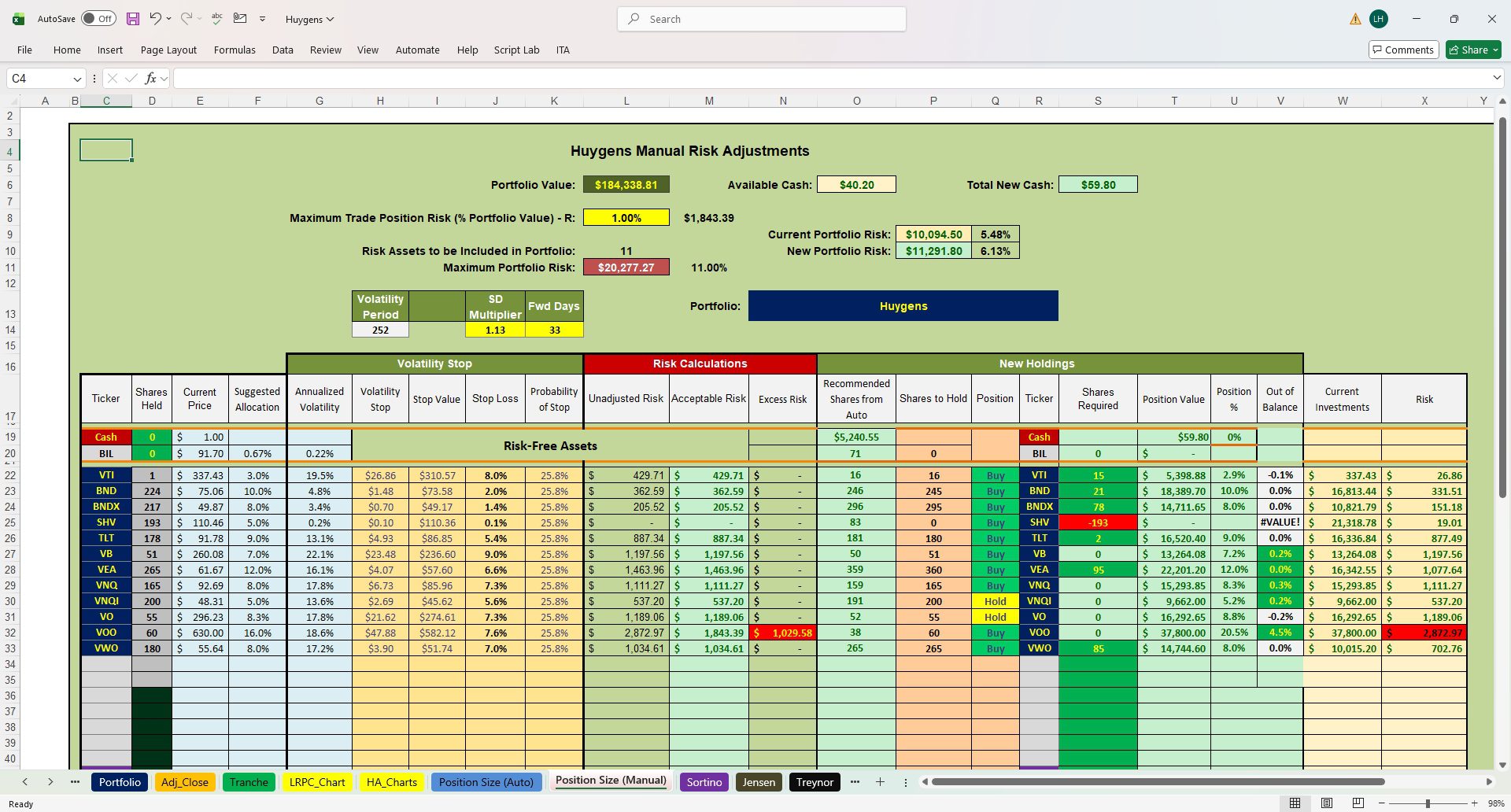
Task: Open the LH account avatar
Action: pyautogui.click(x=1378, y=19)
